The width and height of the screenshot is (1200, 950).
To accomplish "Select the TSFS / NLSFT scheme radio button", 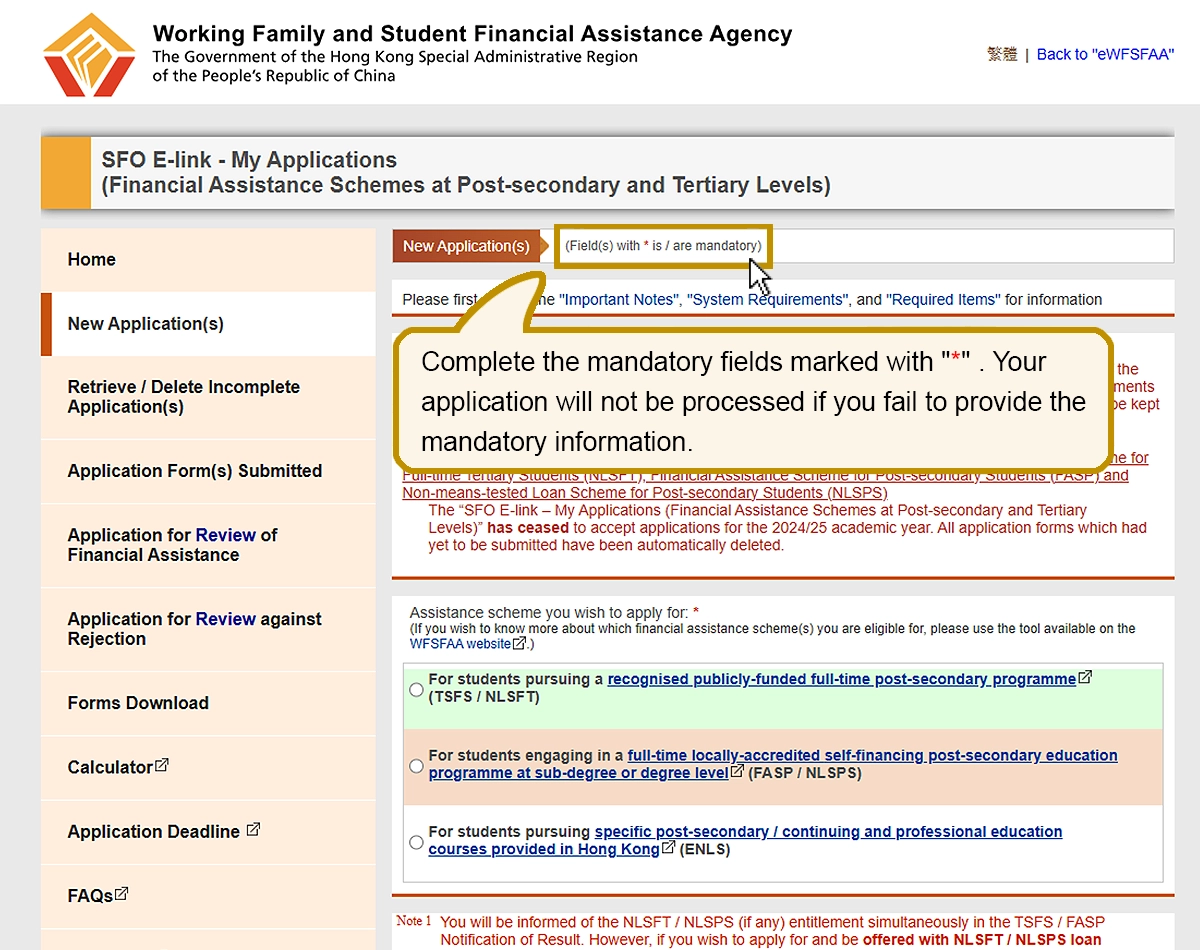I will [x=416, y=689].
